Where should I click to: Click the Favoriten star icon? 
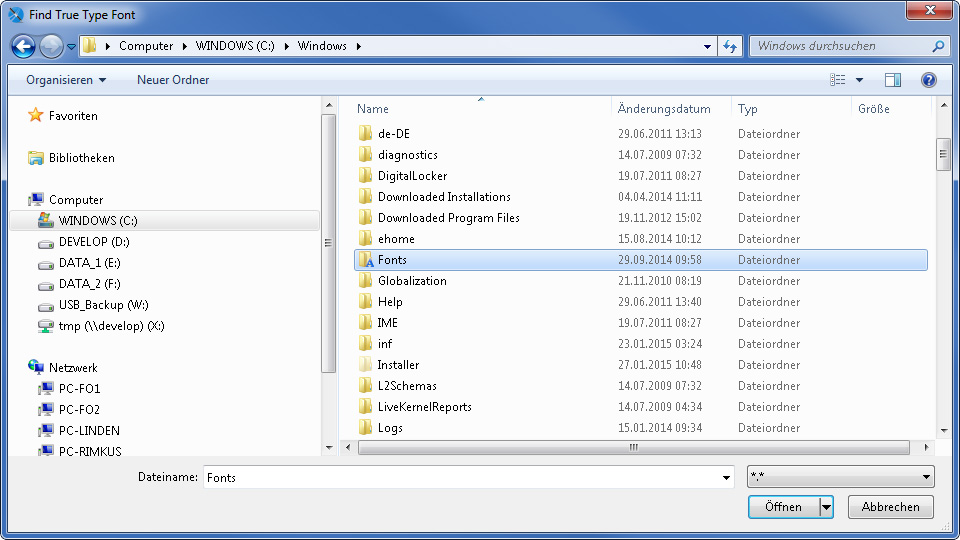pos(36,116)
